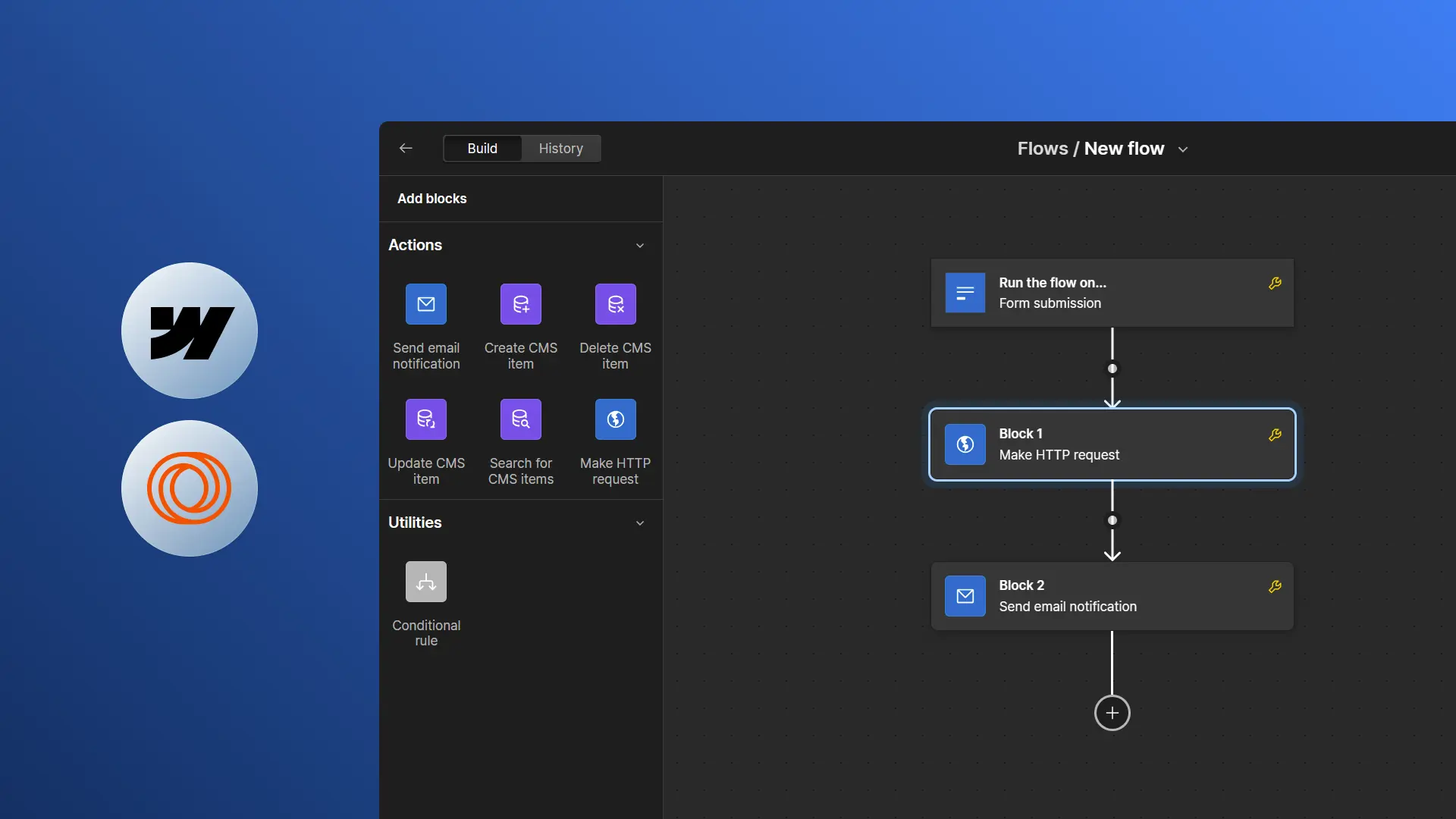This screenshot has width=1456, height=819.
Task: Select the Run the flow on Form submission block
Action: 1112,293
